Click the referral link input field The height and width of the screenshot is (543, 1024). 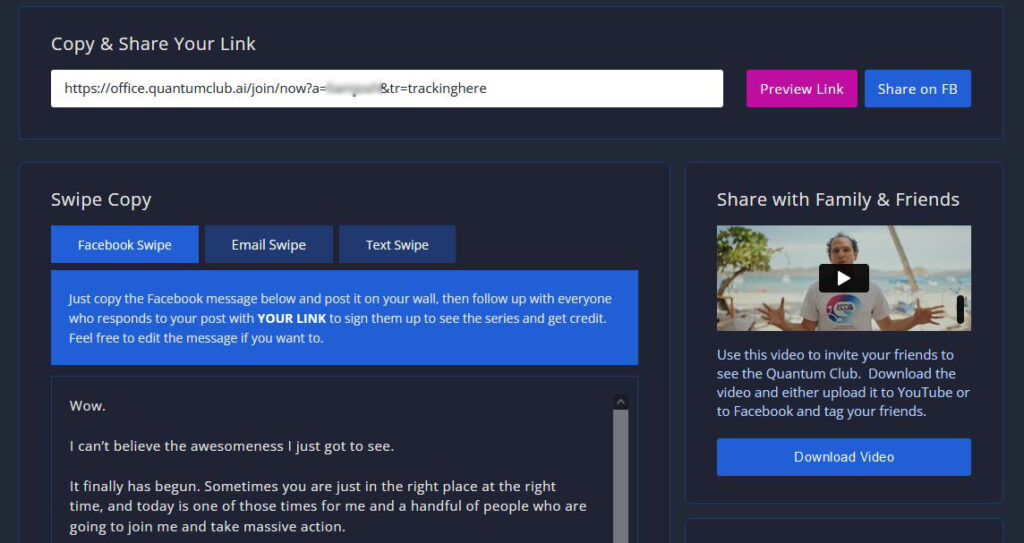tap(387, 88)
